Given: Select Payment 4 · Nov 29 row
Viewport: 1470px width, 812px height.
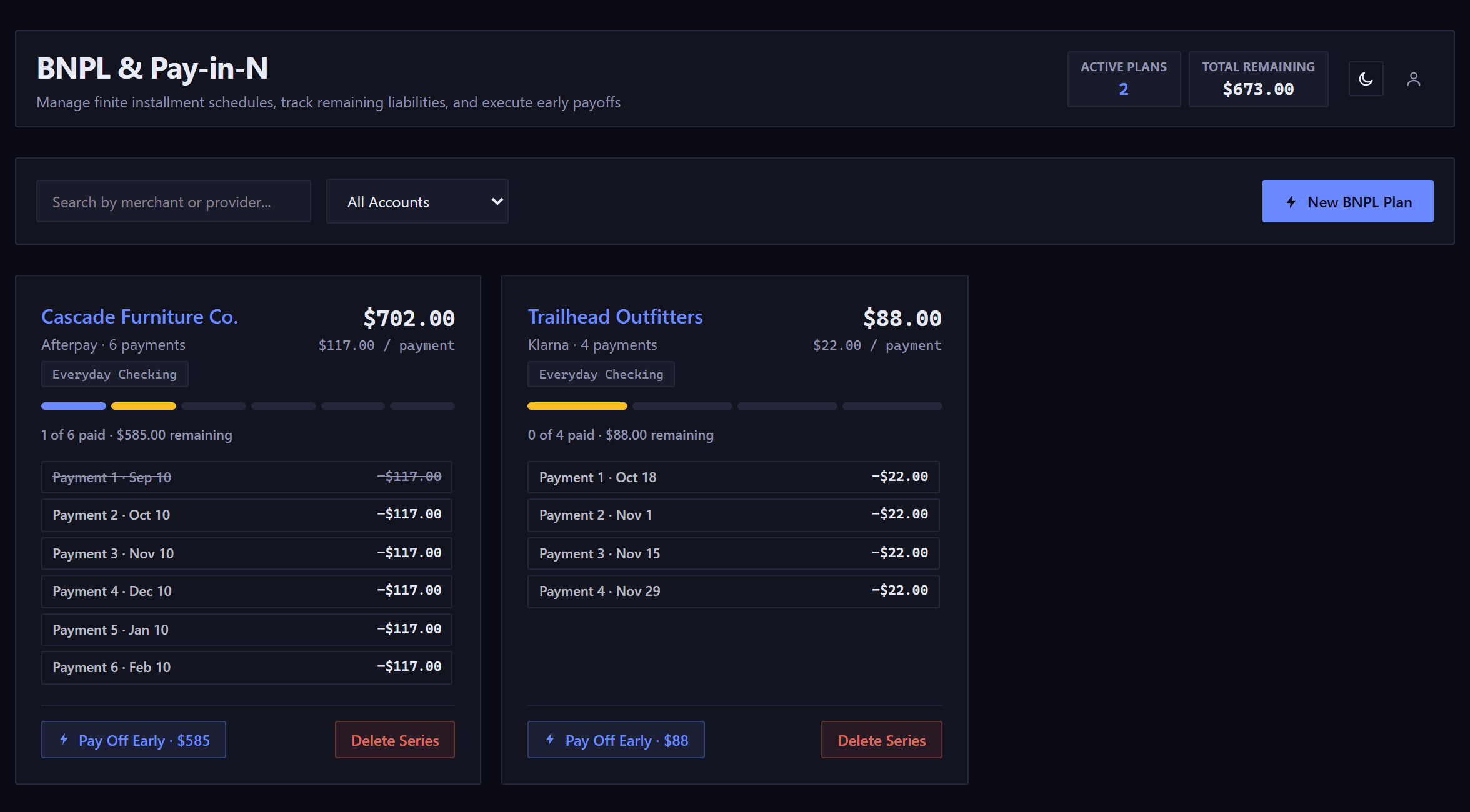Looking at the screenshot, I should click(x=734, y=591).
